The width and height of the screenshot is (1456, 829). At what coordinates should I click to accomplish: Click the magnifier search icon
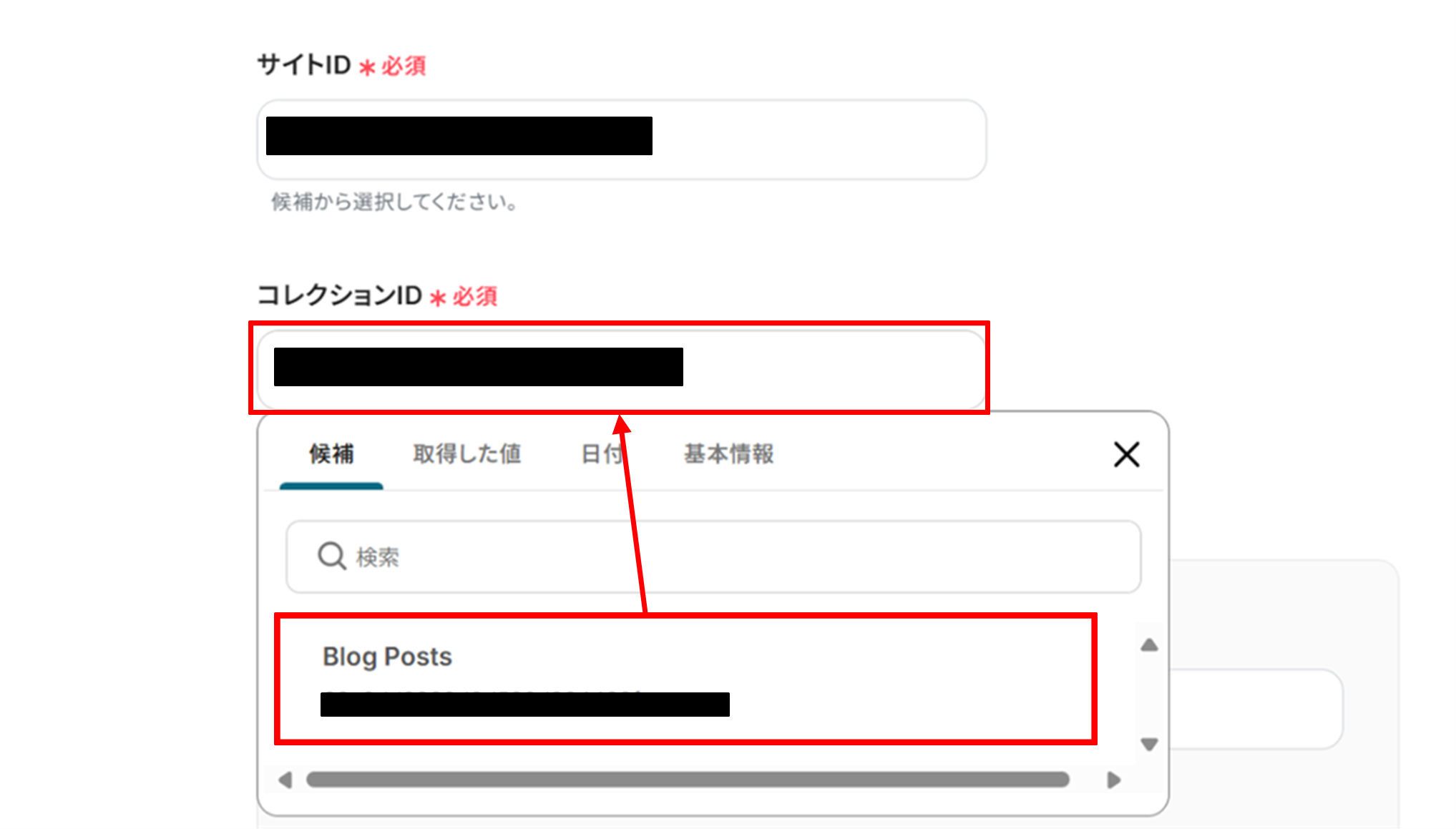click(332, 556)
